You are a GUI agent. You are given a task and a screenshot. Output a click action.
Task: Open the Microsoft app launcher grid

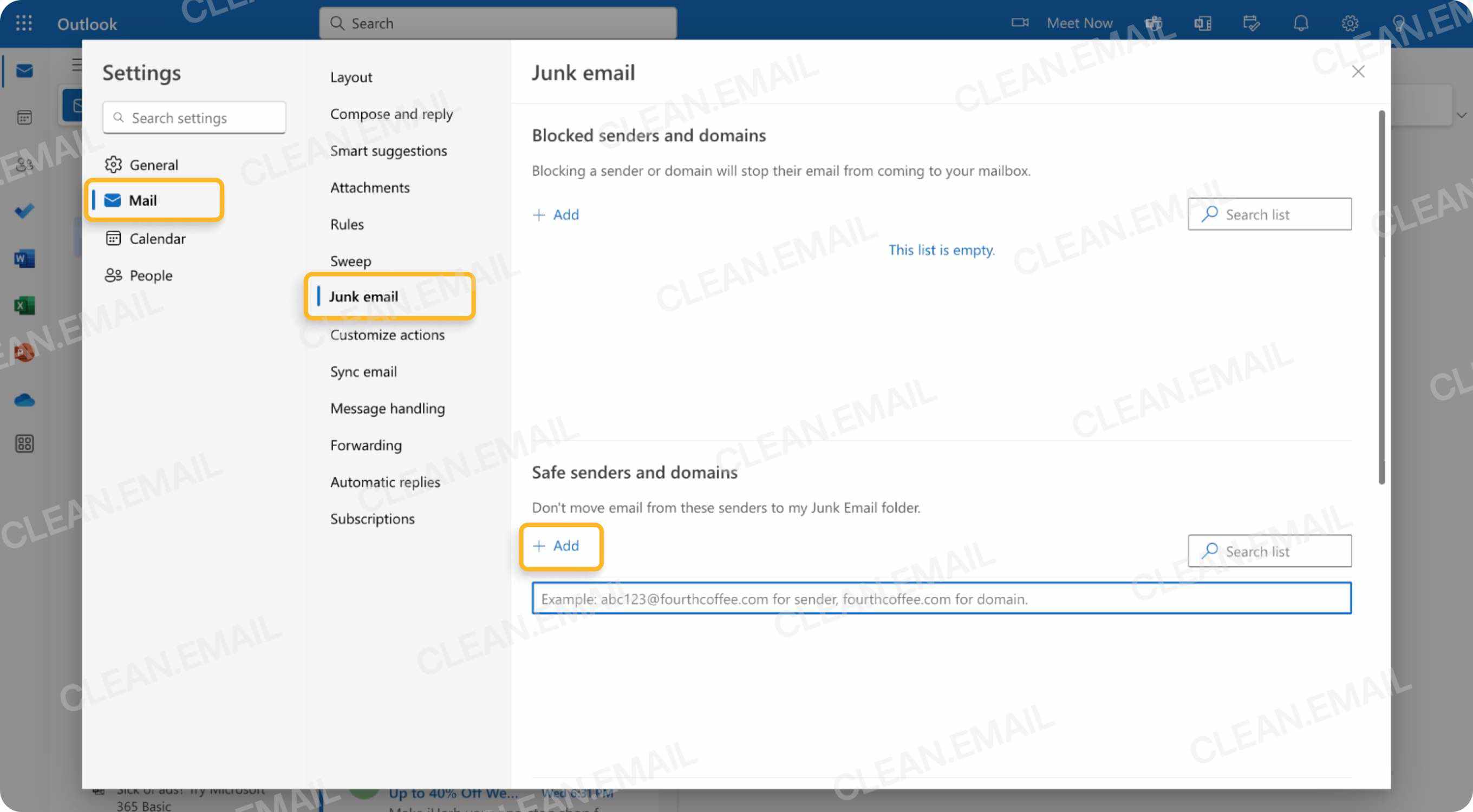click(23, 23)
